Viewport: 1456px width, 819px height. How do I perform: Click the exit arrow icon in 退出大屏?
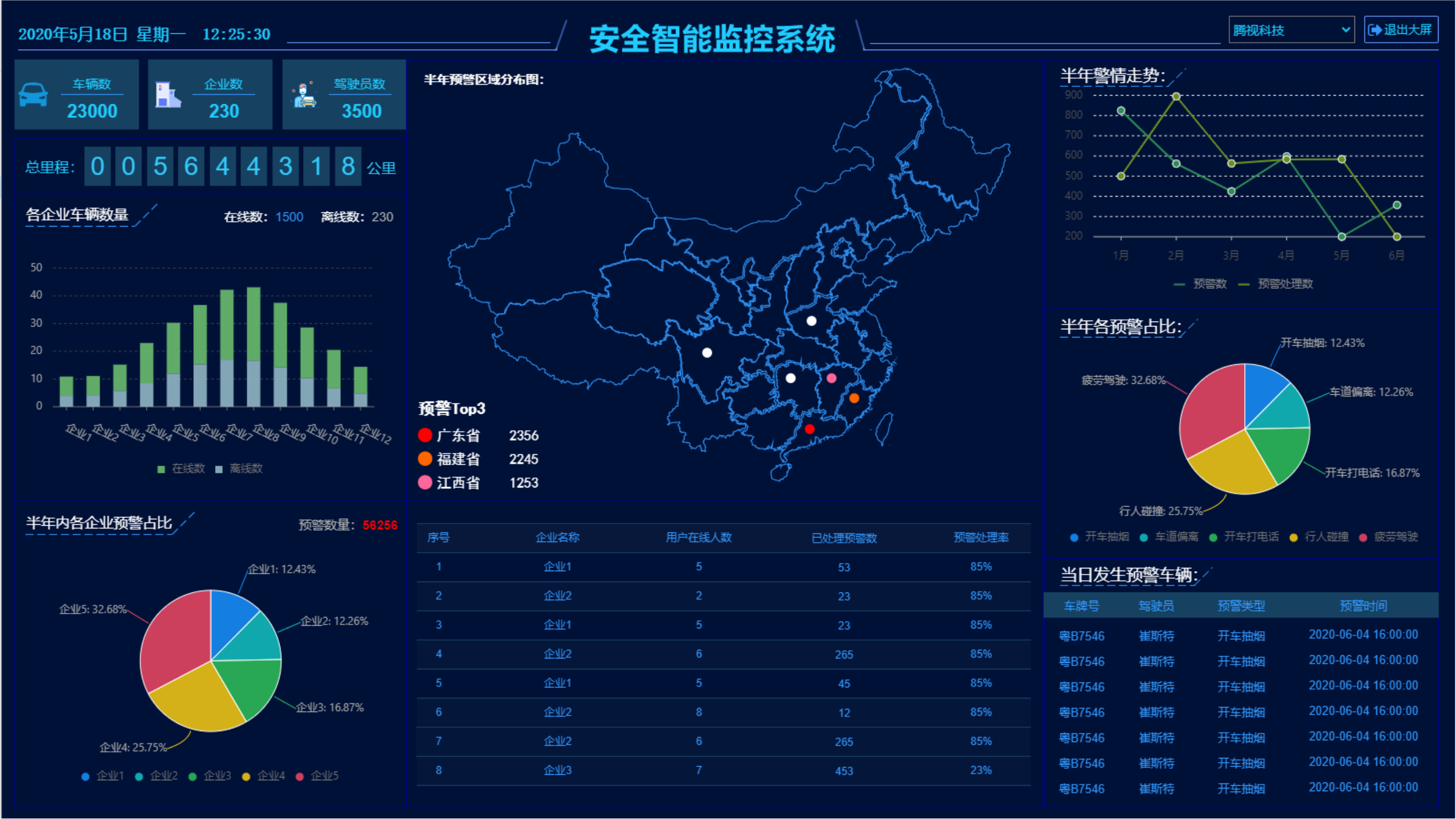coord(1375,30)
